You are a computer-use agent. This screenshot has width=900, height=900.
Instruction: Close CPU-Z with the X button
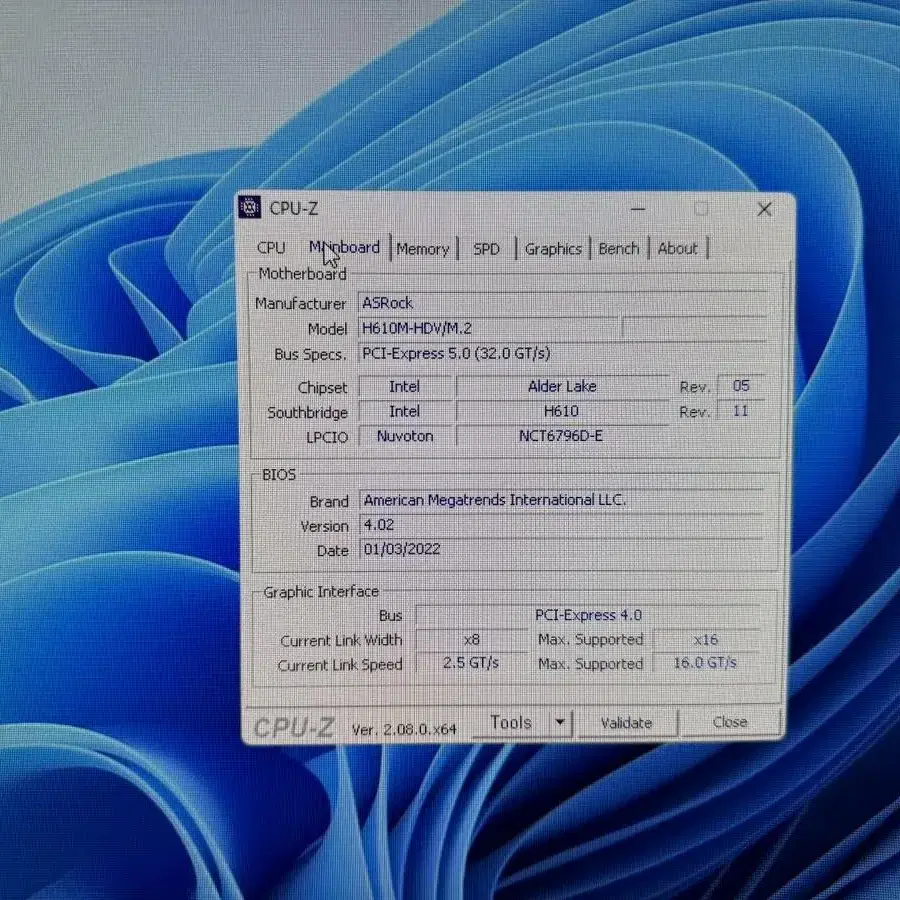765,210
